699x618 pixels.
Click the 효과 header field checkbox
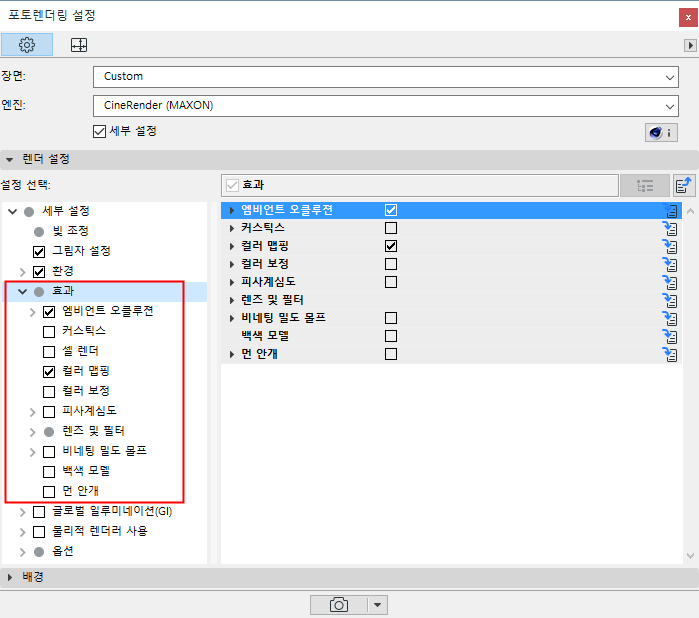(232, 185)
